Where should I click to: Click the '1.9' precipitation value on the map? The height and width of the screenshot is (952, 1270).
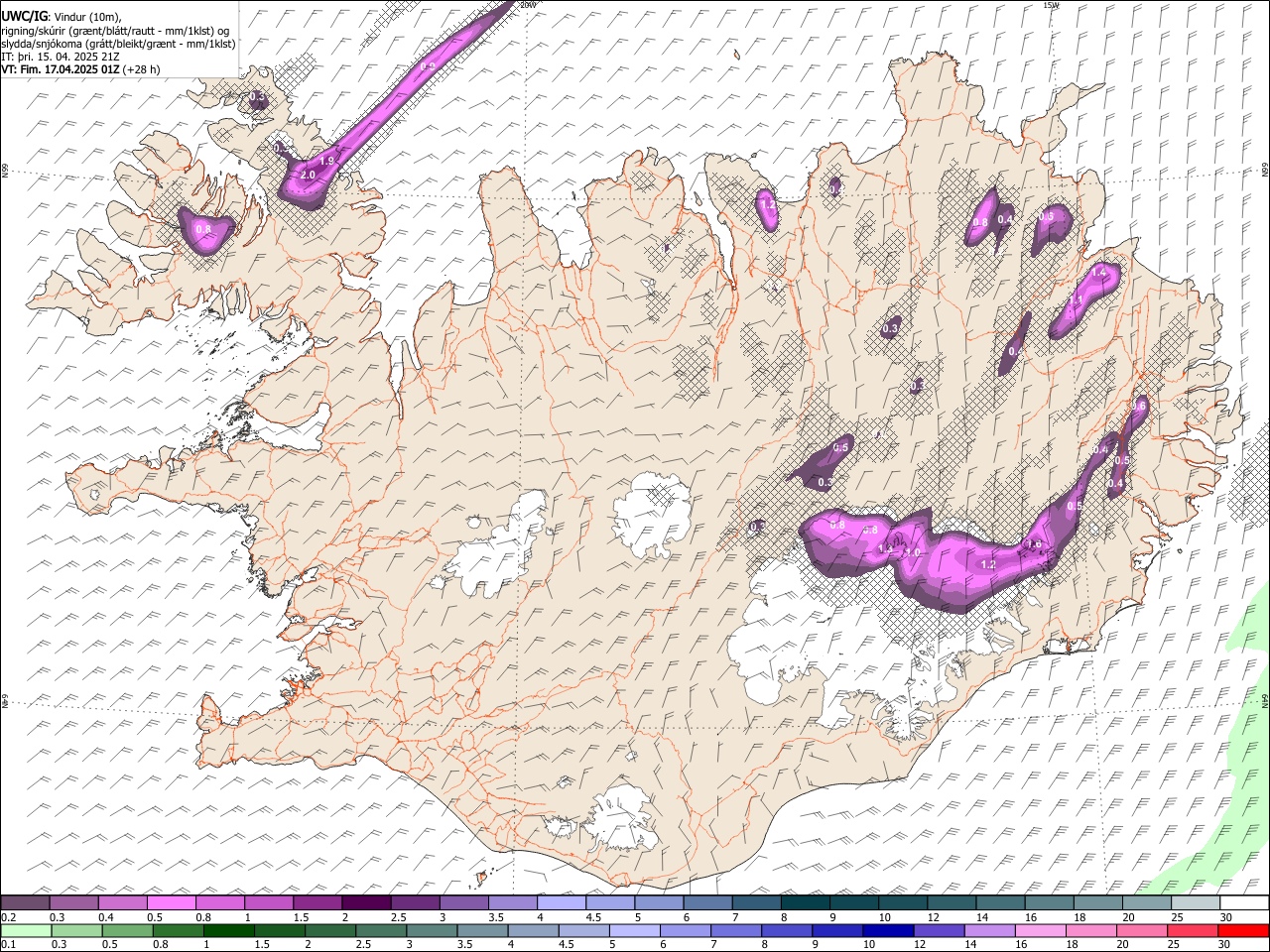tap(328, 161)
